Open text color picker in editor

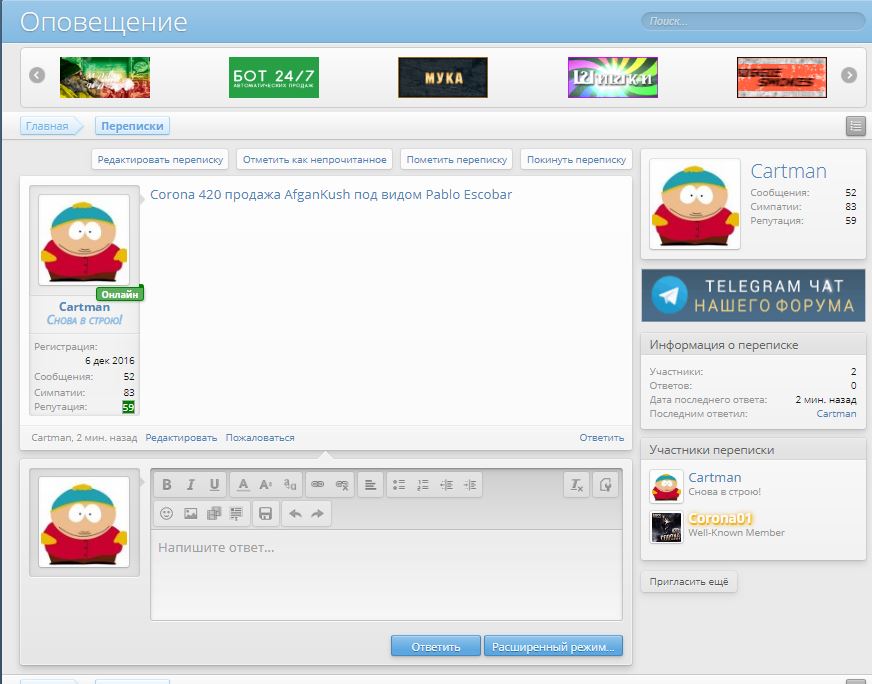(x=243, y=485)
